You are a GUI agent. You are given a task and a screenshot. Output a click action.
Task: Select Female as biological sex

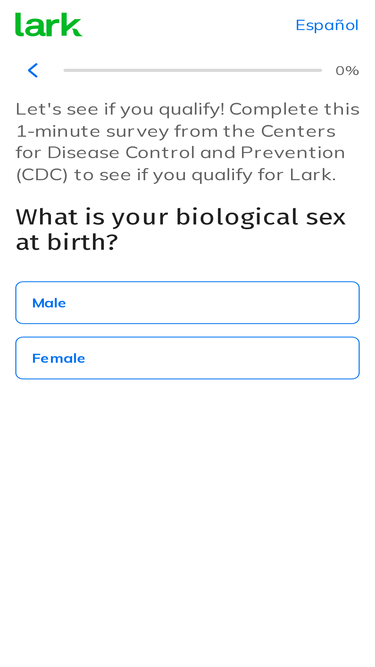click(188, 358)
